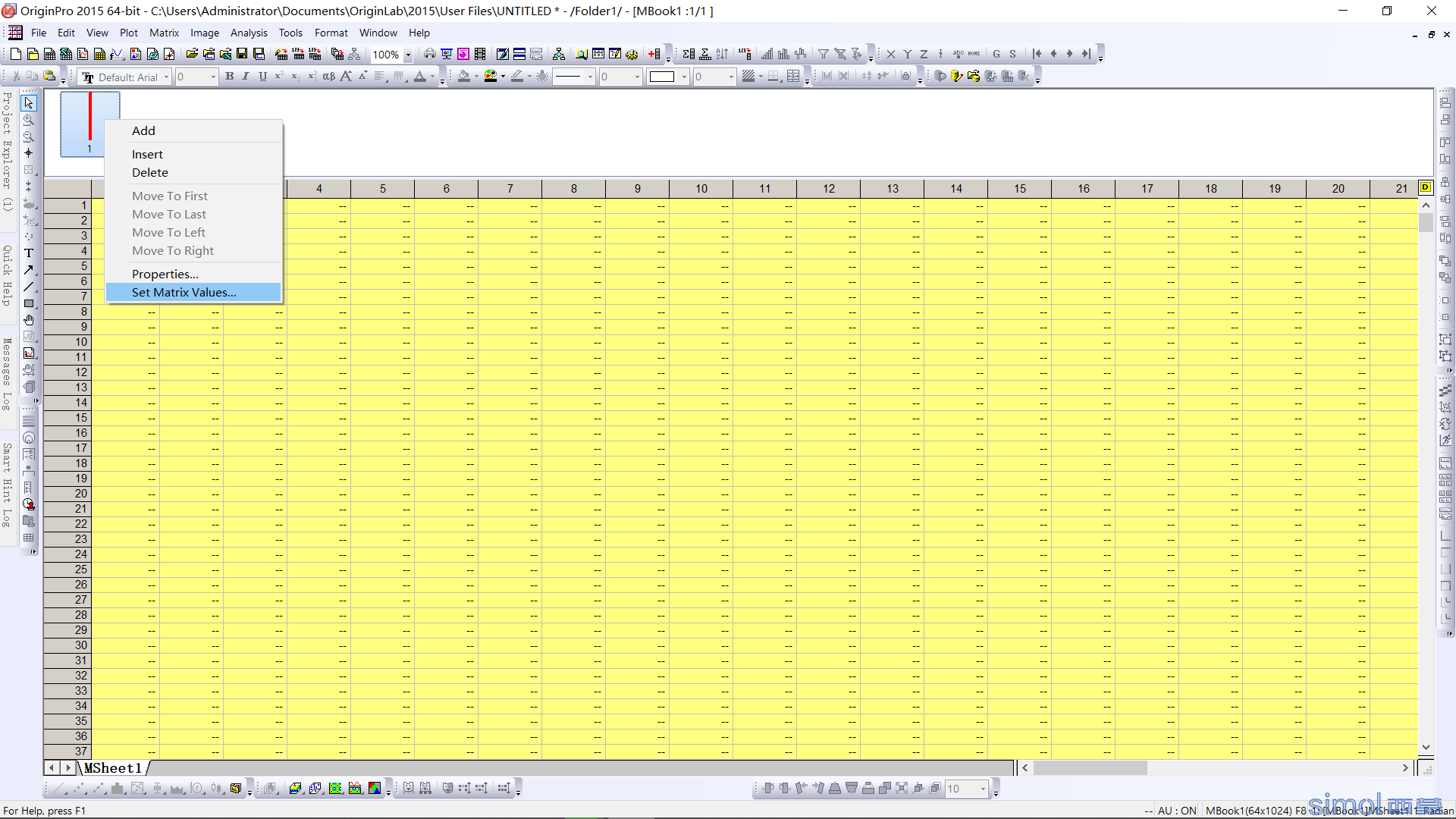Select the Line tool in Tools sidebar

click(x=29, y=287)
